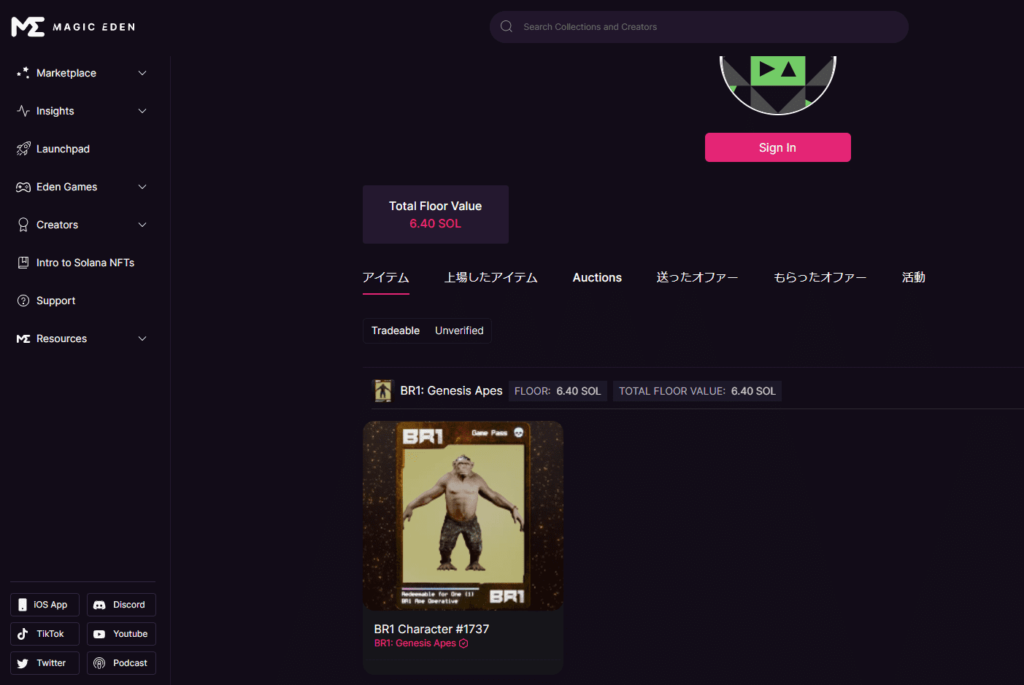The width and height of the screenshot is (1024, 685).
Task: Expand the Creators menu chevron
Action: (x=142, y=225)
